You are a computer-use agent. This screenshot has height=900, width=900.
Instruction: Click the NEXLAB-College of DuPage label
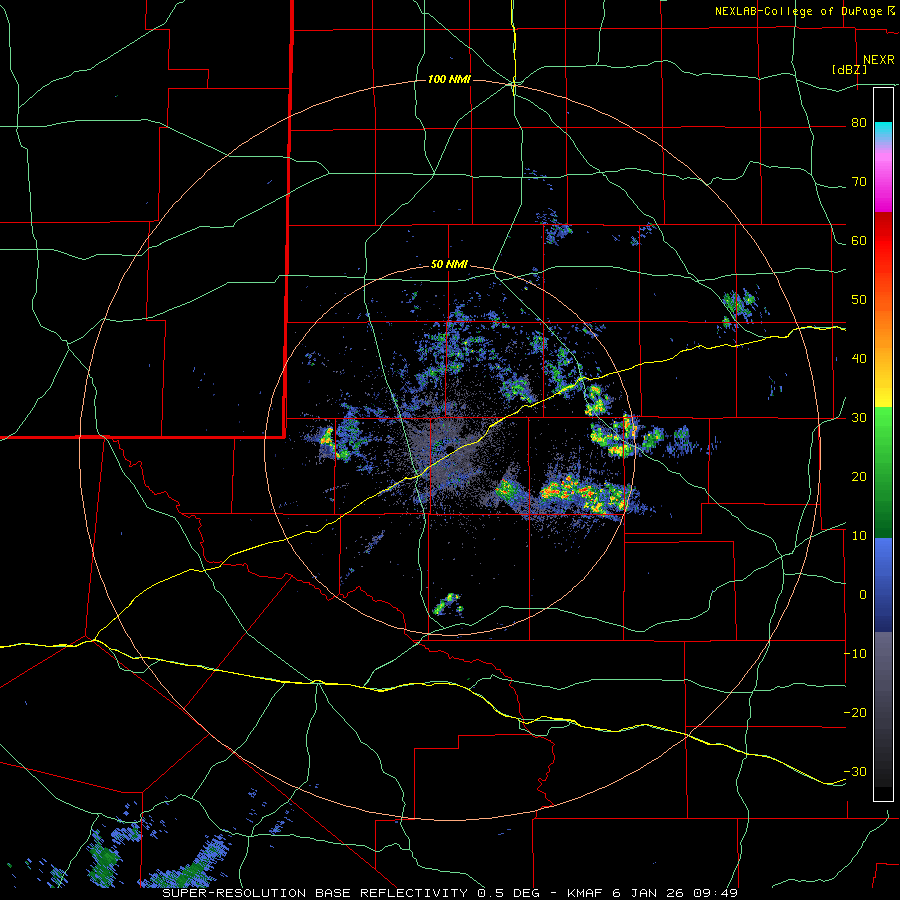point(798,11)
